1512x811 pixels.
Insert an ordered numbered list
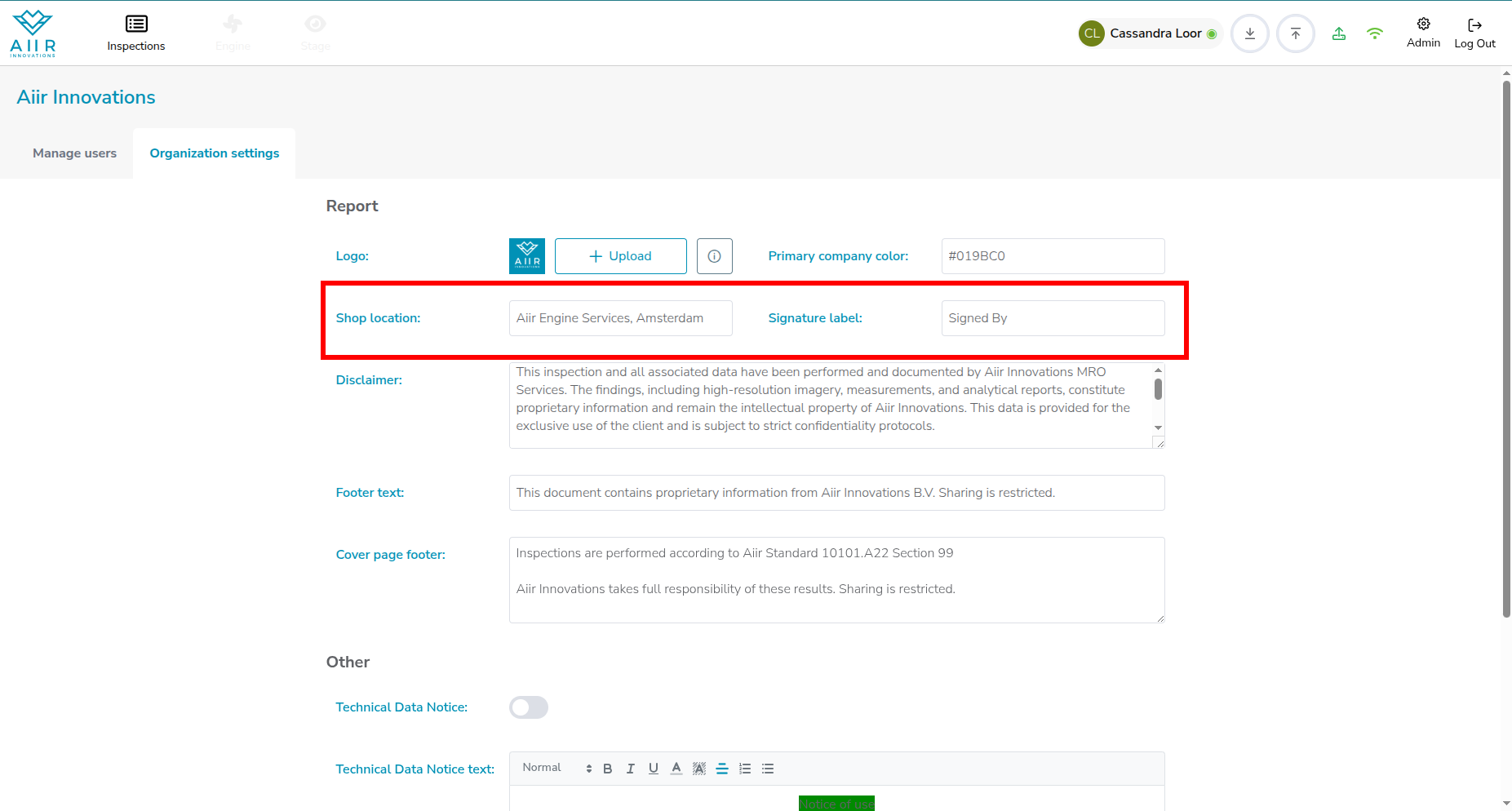745,769
